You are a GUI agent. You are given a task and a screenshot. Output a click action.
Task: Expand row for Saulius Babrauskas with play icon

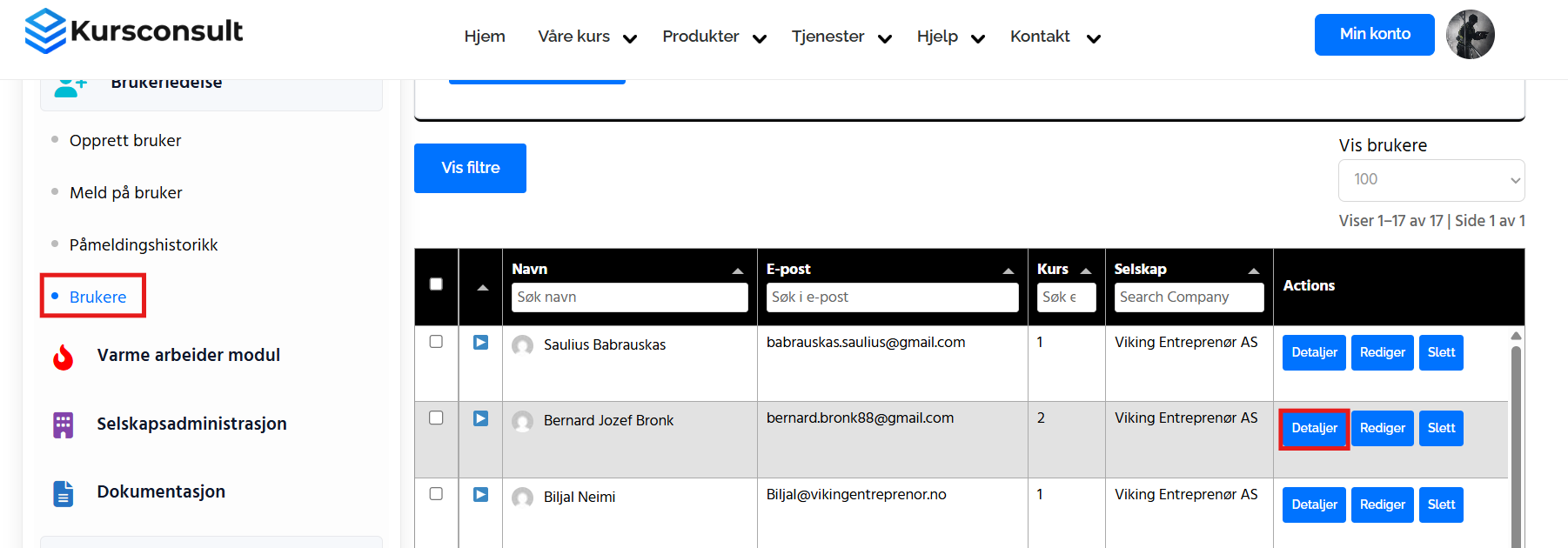[x=480, y=343]
